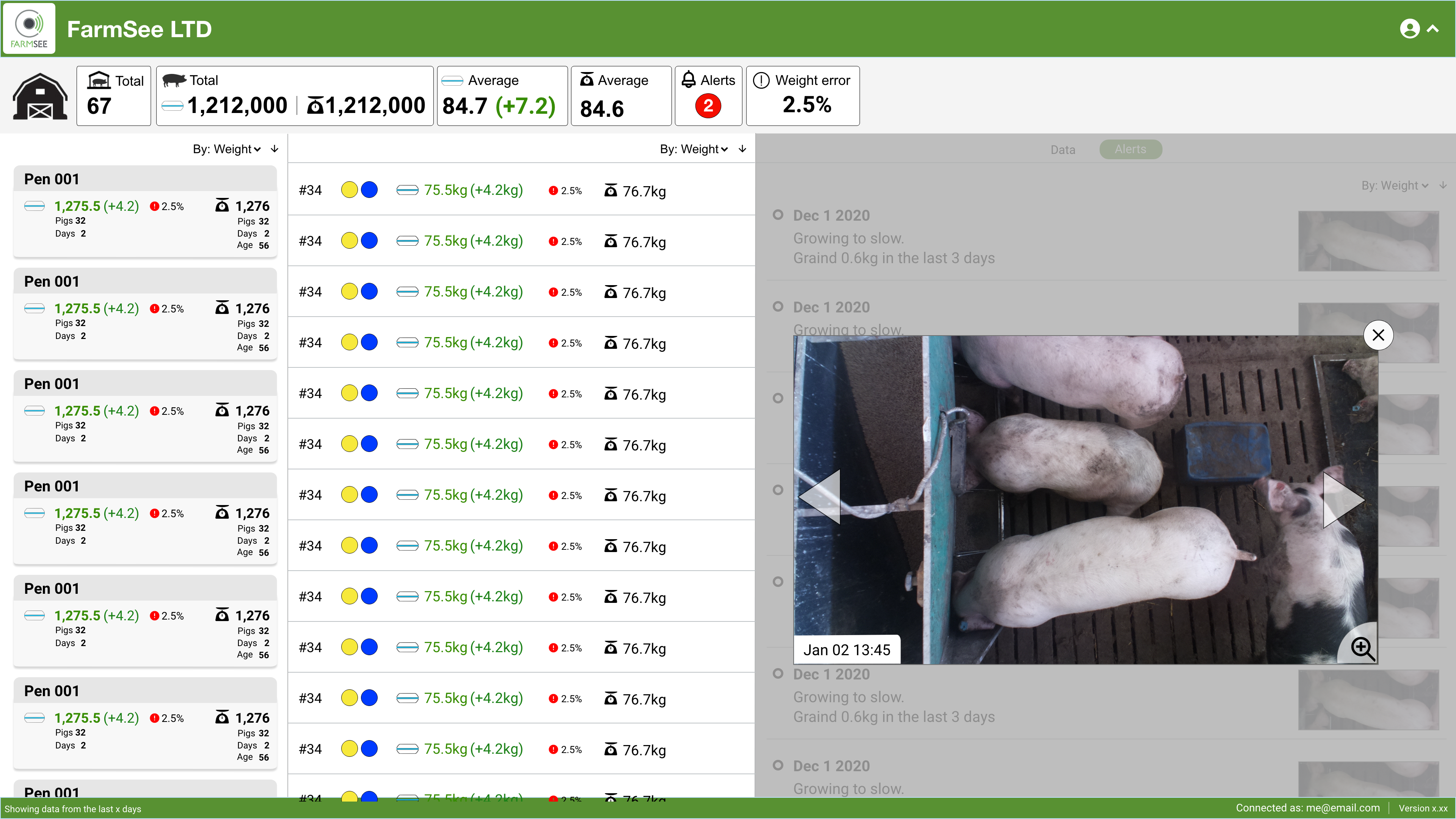Click Showing data from the last x days
This screenshot has width=1456, height=819.
pos(73,810)
